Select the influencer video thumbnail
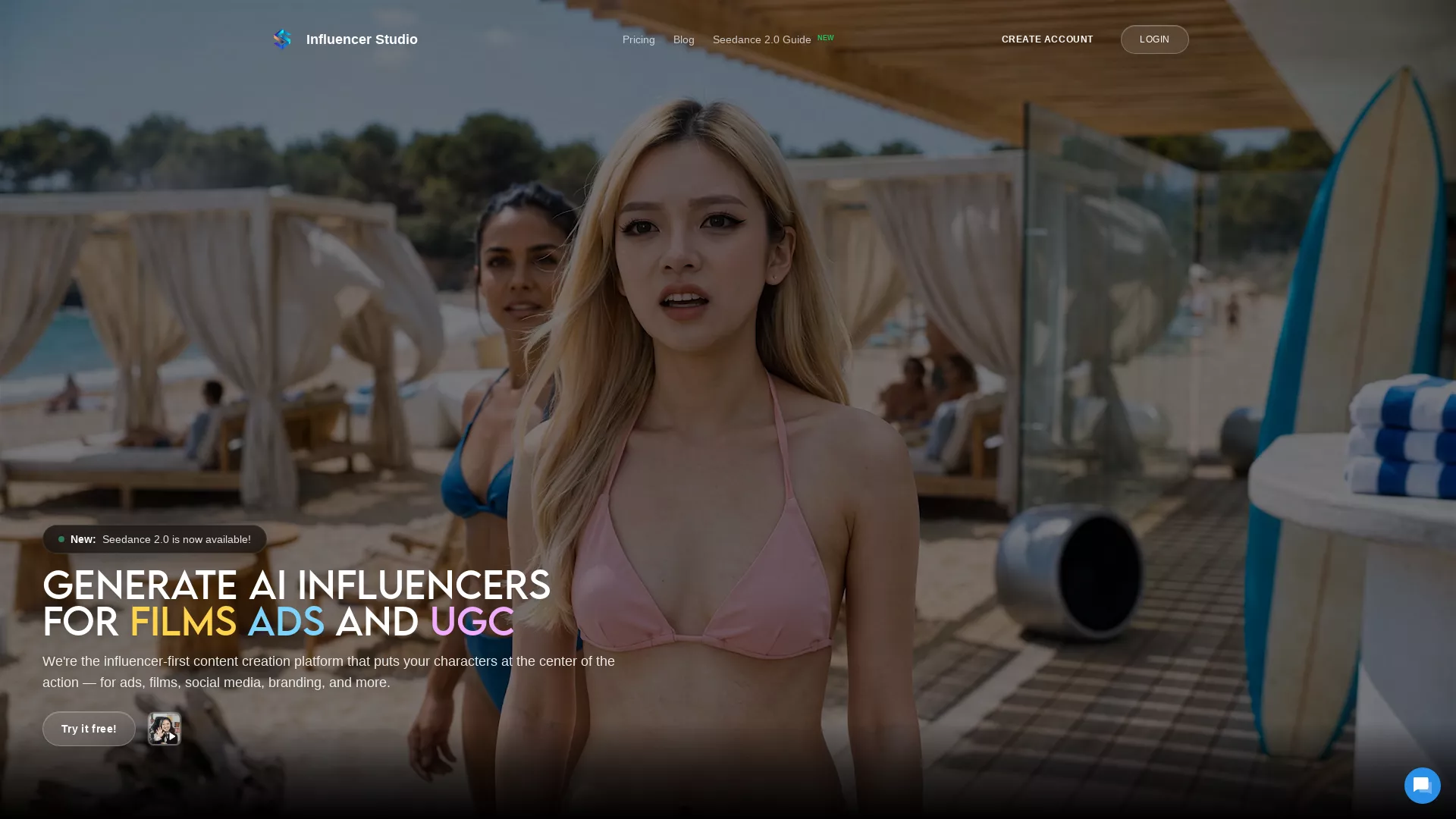Screen dimensions: 1456x819 [x=164, y=729]
